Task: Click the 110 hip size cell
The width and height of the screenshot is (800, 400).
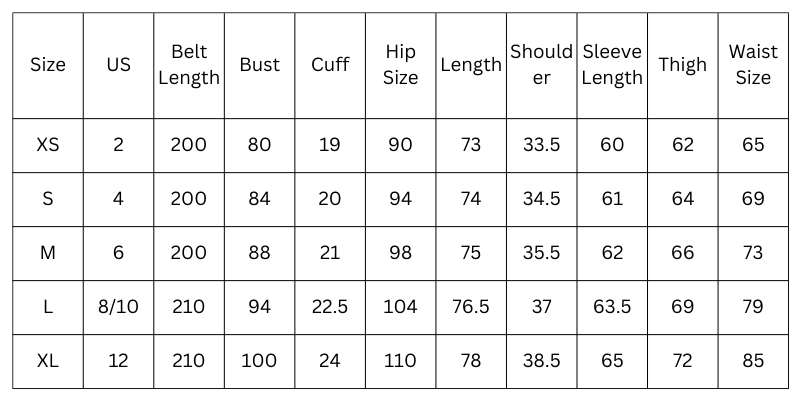Action: point(400,361)
